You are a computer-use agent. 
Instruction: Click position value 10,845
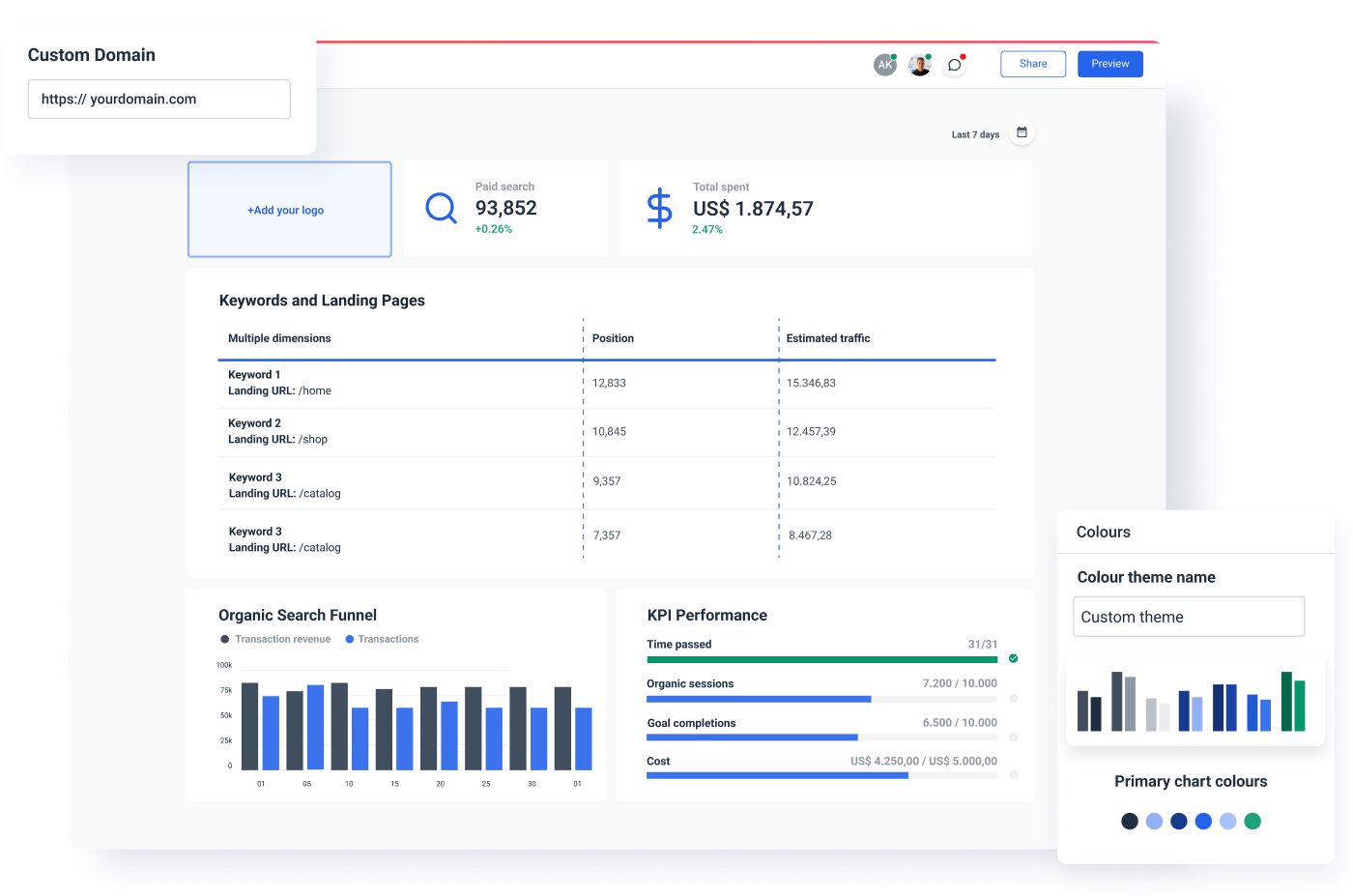609,432
